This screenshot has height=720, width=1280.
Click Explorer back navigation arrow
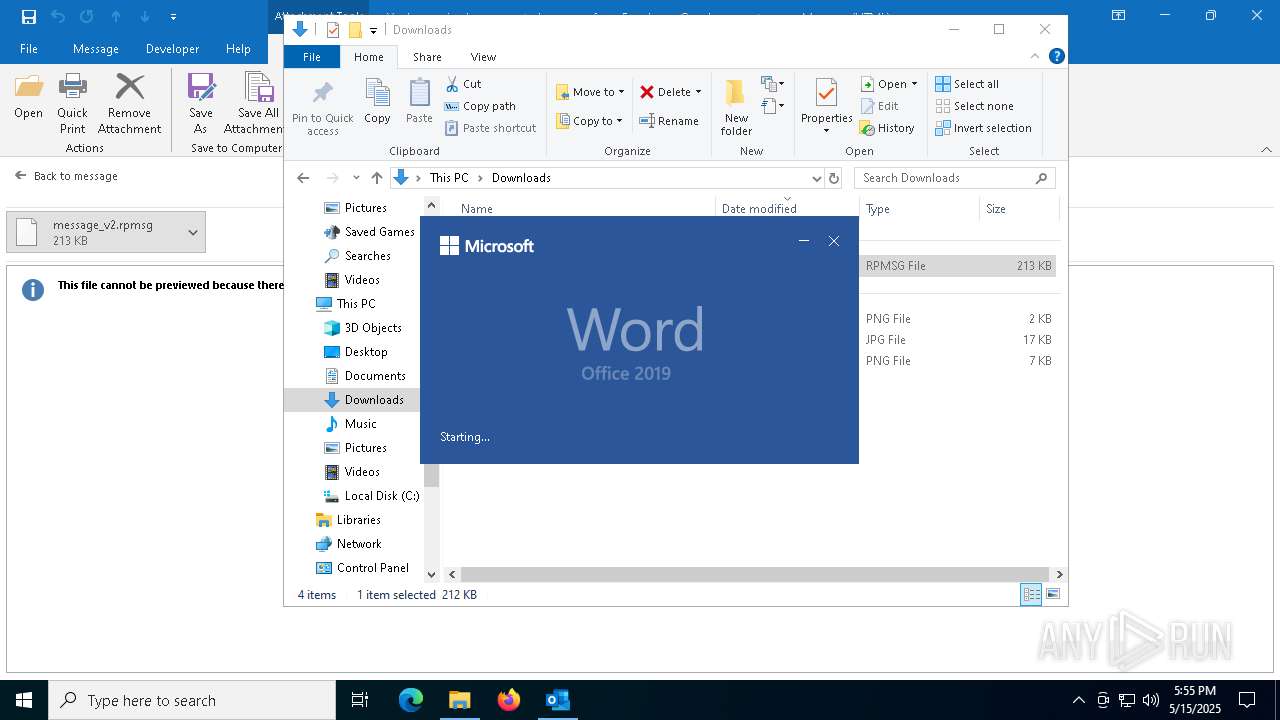tap(303, 178)
